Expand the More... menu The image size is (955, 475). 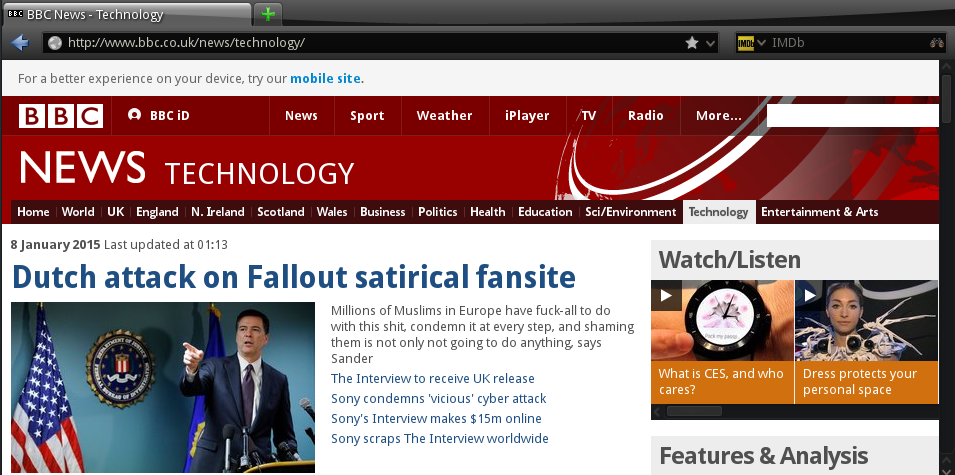coord(719,116)
